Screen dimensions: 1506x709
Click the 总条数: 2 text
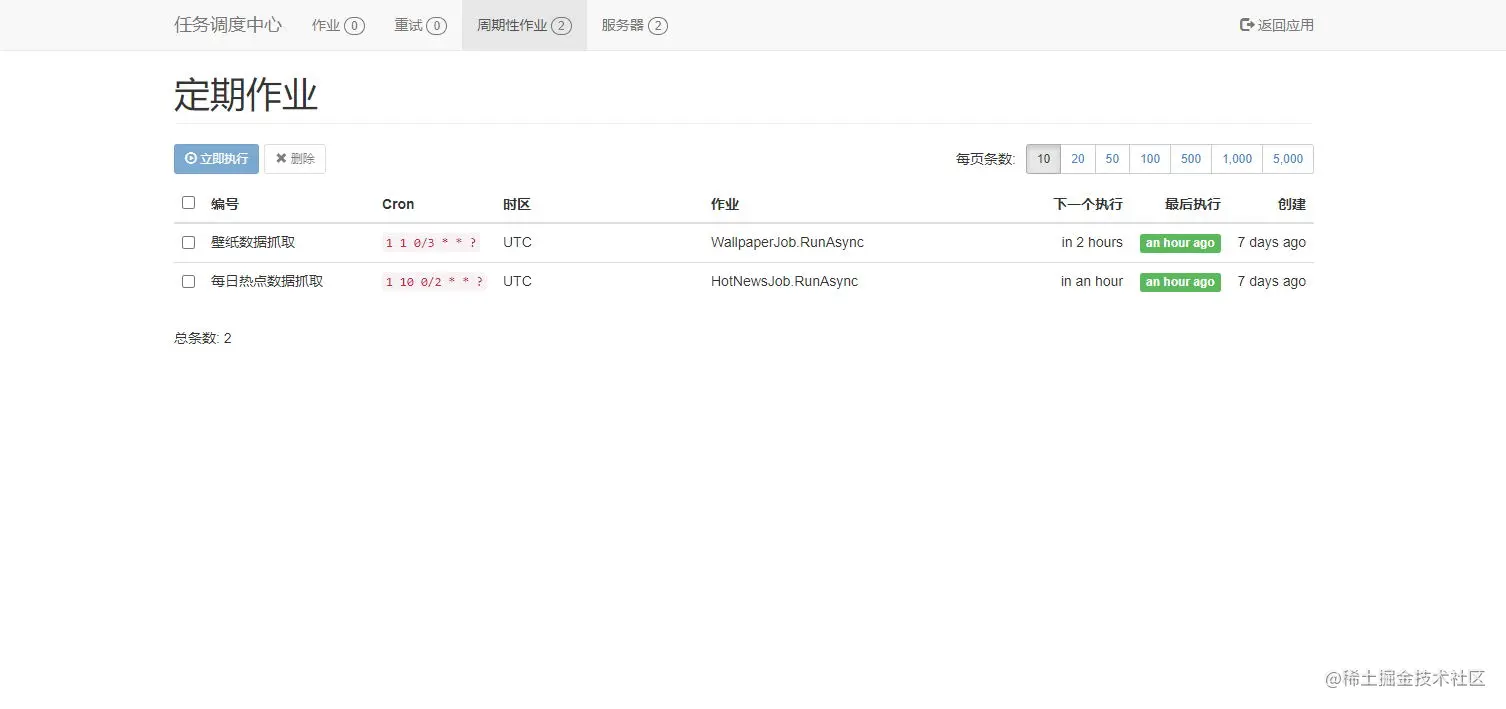pyautogui.click(x=203, y=338)
